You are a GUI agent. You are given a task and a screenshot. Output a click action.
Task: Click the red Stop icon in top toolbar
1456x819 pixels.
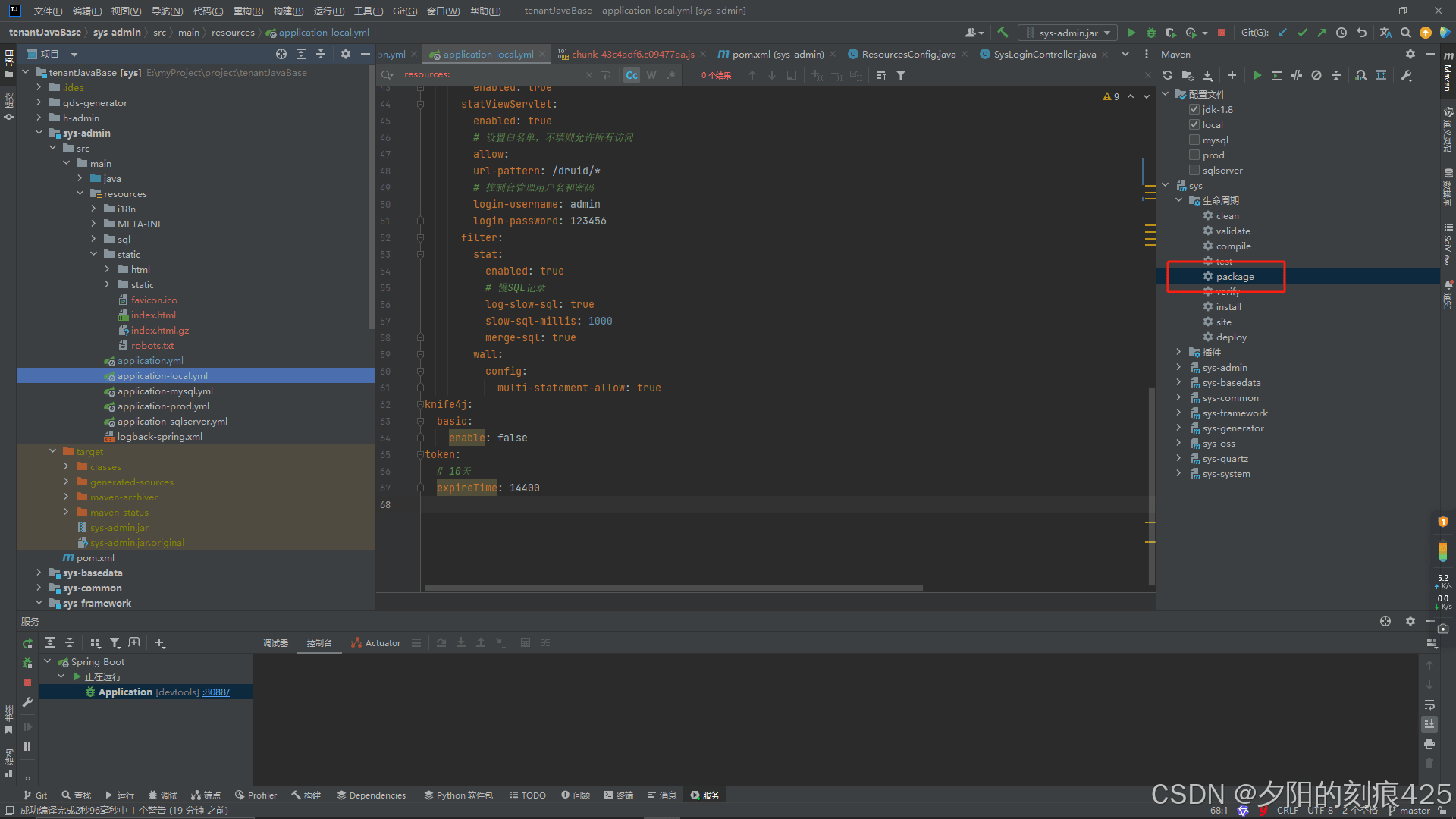[x=1221, y=33]
